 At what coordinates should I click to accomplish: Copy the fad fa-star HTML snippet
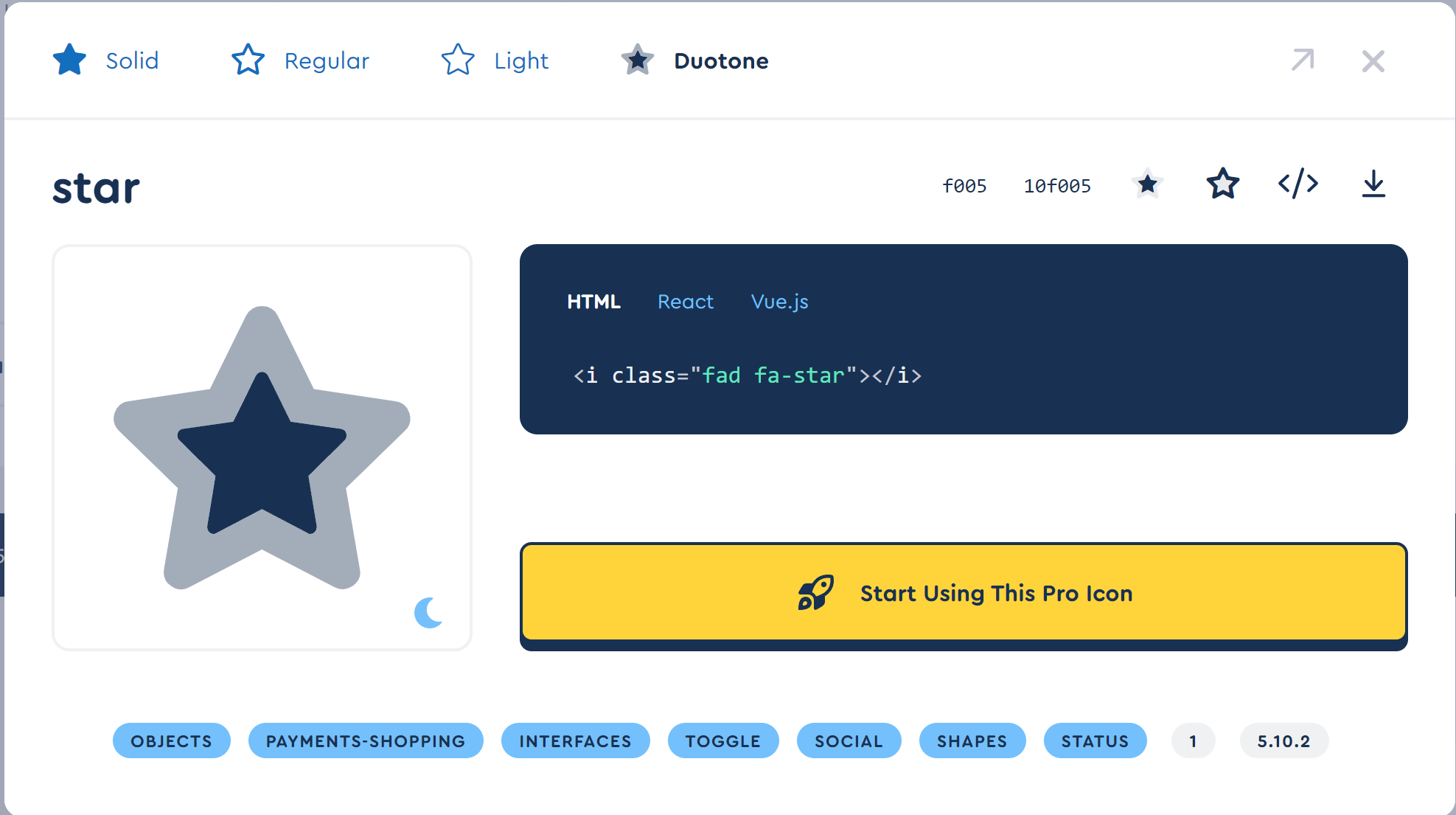(x=747, y=375)
